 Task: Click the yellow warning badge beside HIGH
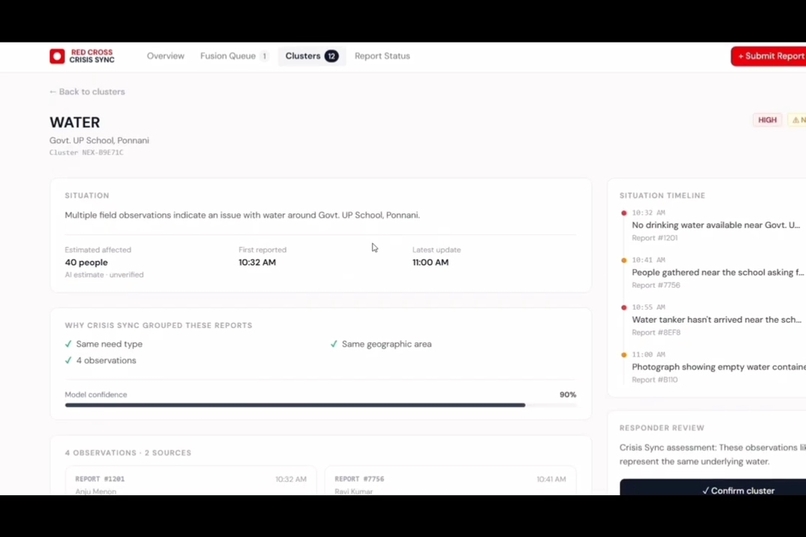[797, 120]
